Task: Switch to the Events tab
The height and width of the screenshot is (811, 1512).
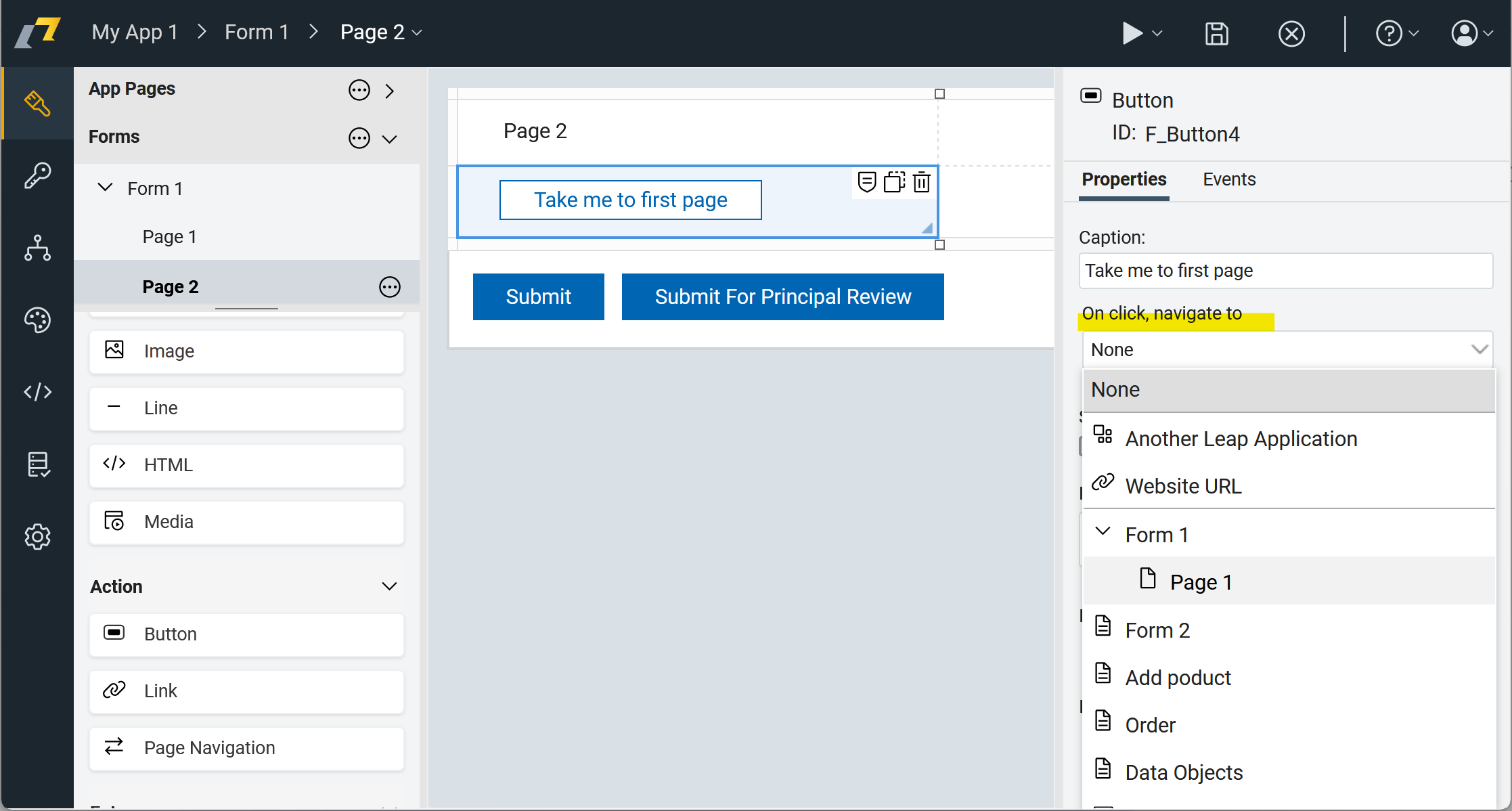Action: [x=1228, y=179]
